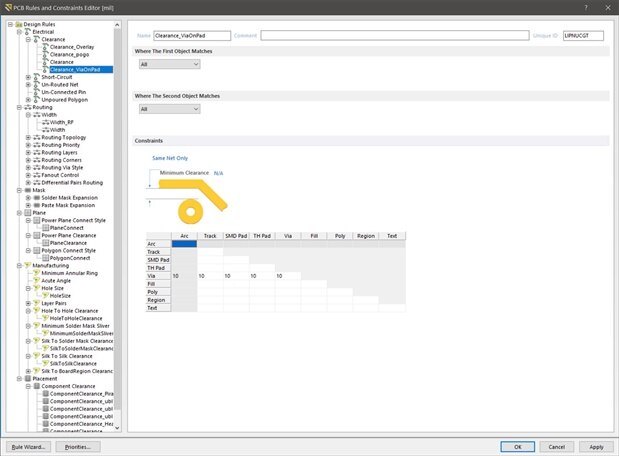Click the SMD Pad column header
The height and width of the screenshot is (456, 619).
[x=236, y=236]
